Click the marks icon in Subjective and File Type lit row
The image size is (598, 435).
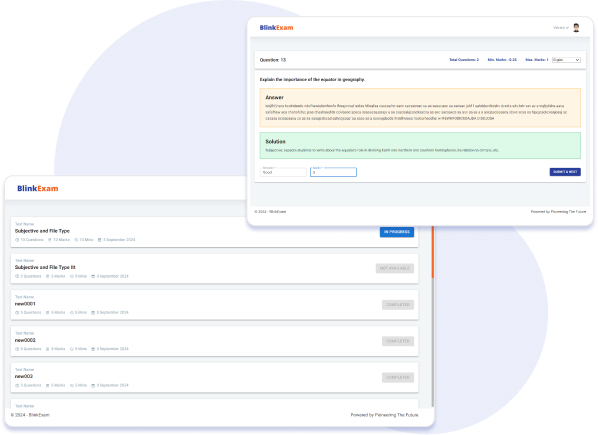48,276
